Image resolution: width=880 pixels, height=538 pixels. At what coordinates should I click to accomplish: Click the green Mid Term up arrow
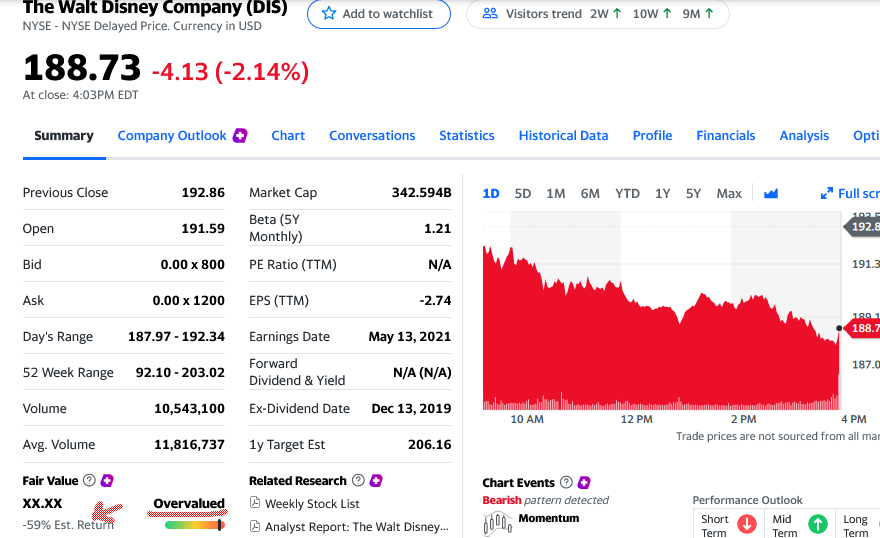tap(818, 524)
